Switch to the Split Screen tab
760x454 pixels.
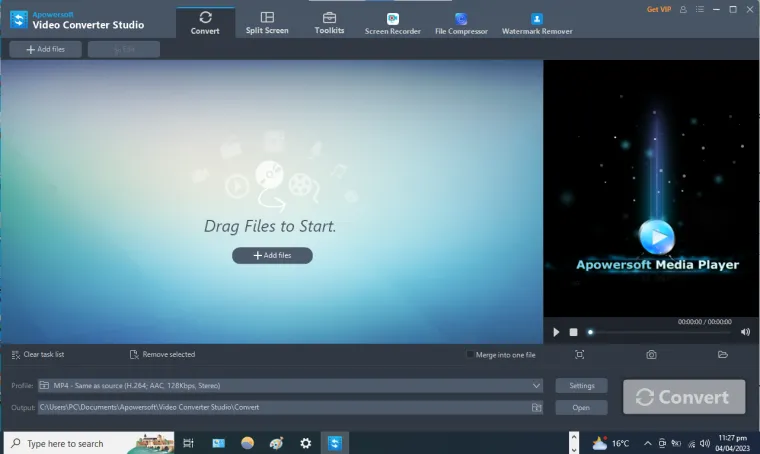[x=267, y=23]
